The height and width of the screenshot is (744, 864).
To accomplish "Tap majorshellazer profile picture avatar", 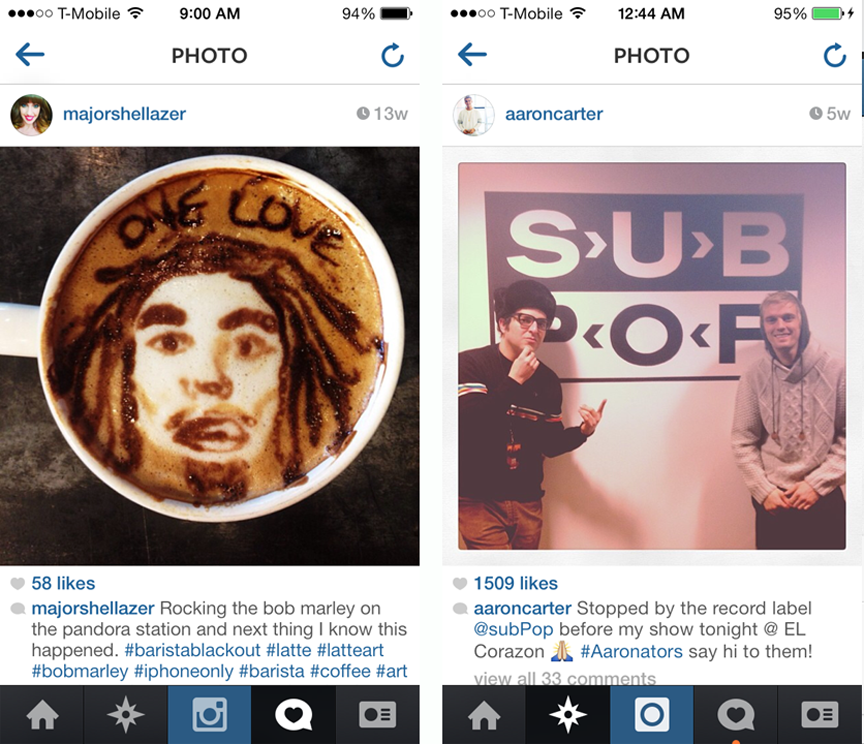I will [x=31, y=115].
